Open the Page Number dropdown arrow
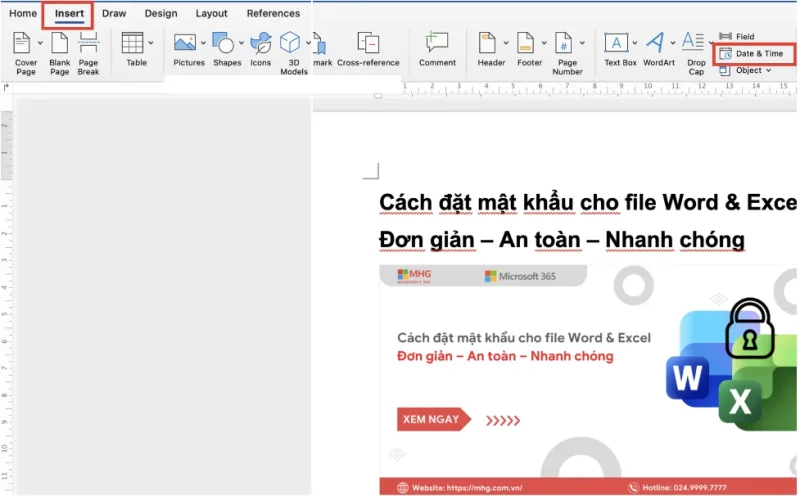 click(582, 43)
